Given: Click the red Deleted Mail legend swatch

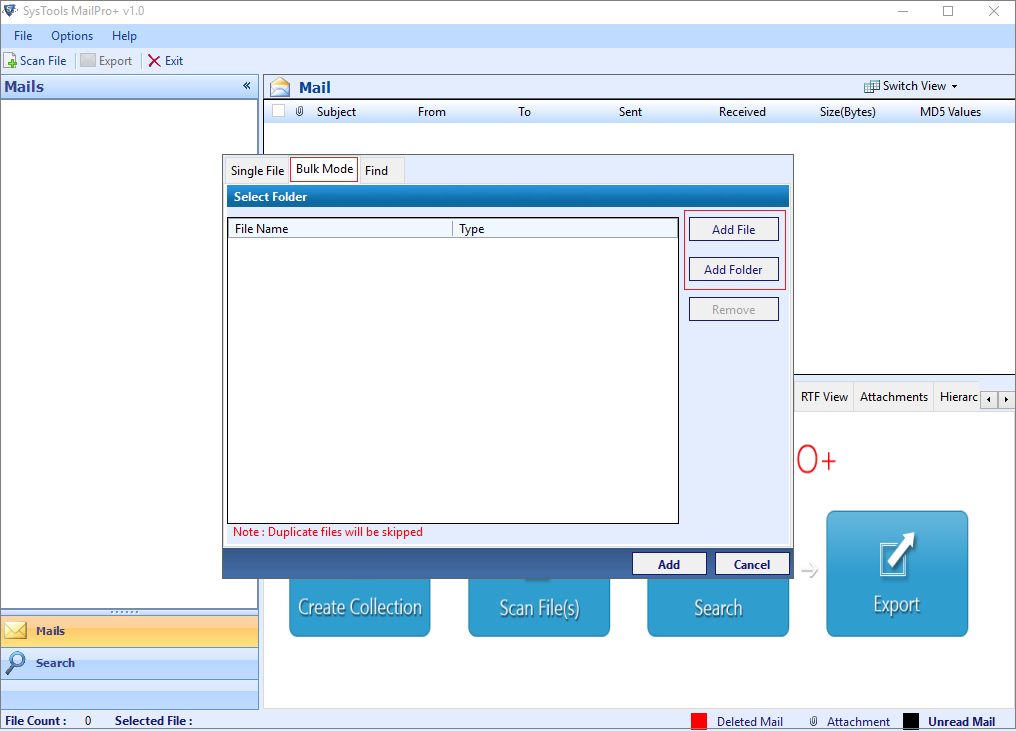Looking at the screenshot, I should tap(699, 721).
